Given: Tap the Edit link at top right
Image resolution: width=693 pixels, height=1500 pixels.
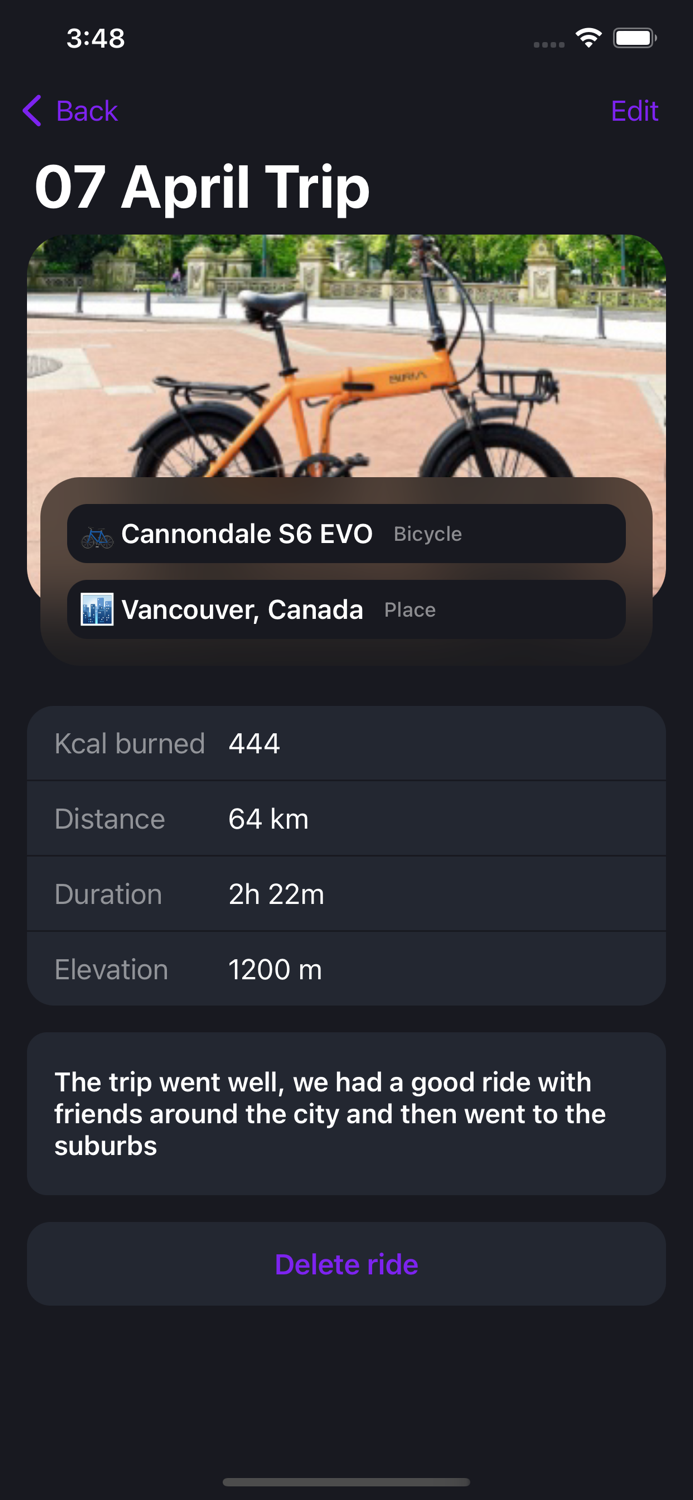Looking at the screenshot, I should tap(634, 111).
